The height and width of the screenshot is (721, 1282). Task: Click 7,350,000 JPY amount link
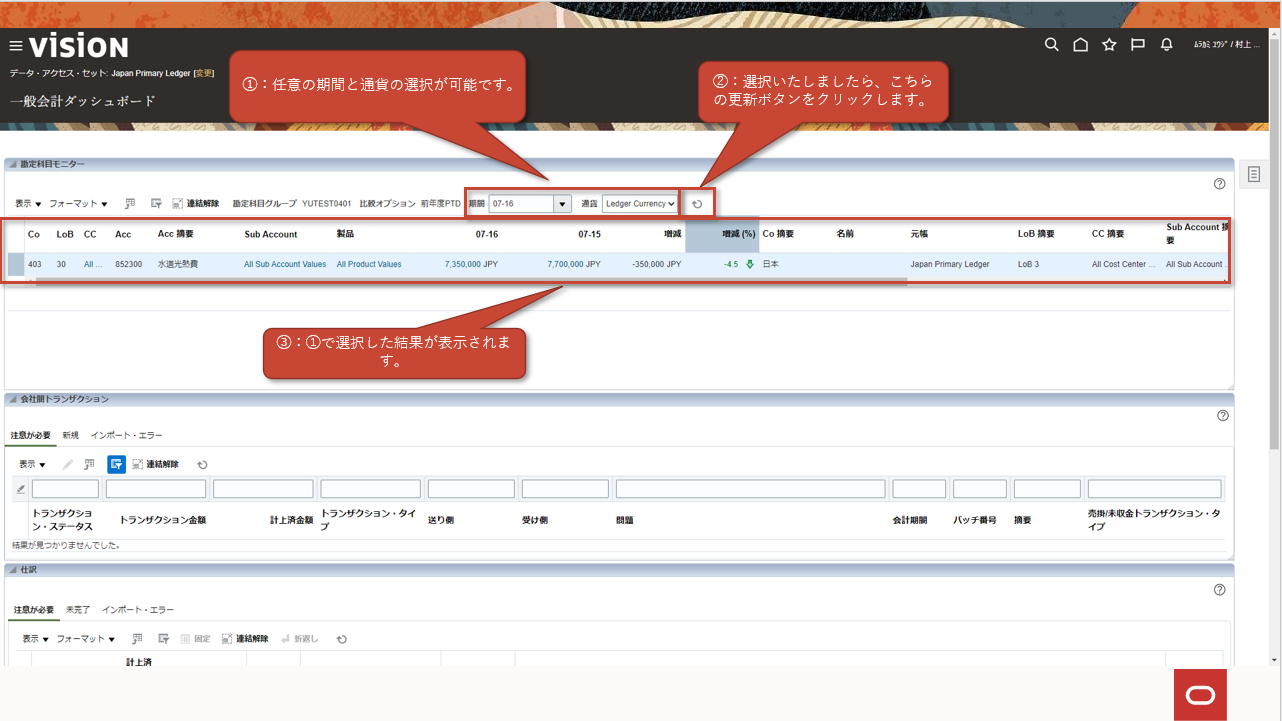click(471, 264)
